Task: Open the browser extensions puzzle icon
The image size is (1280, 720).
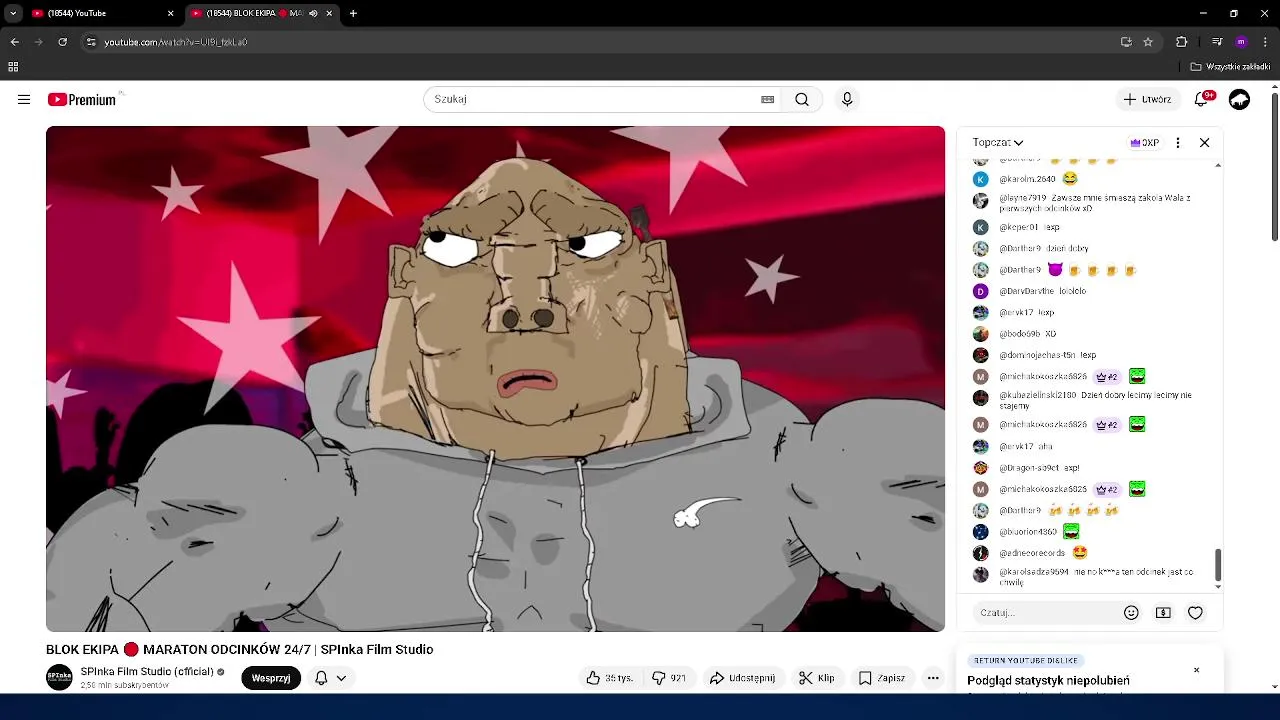Action: (1181, 42)
